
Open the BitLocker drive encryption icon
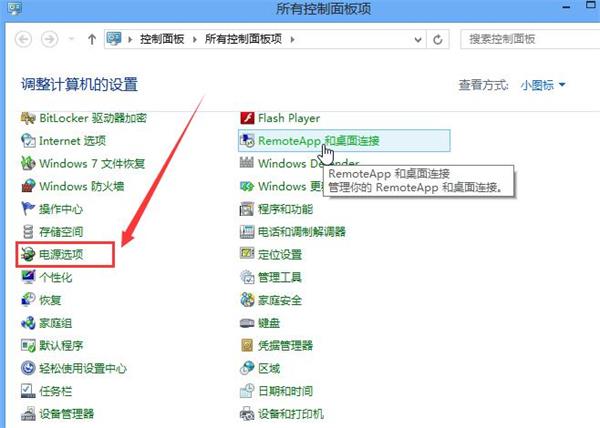point(28,118)
